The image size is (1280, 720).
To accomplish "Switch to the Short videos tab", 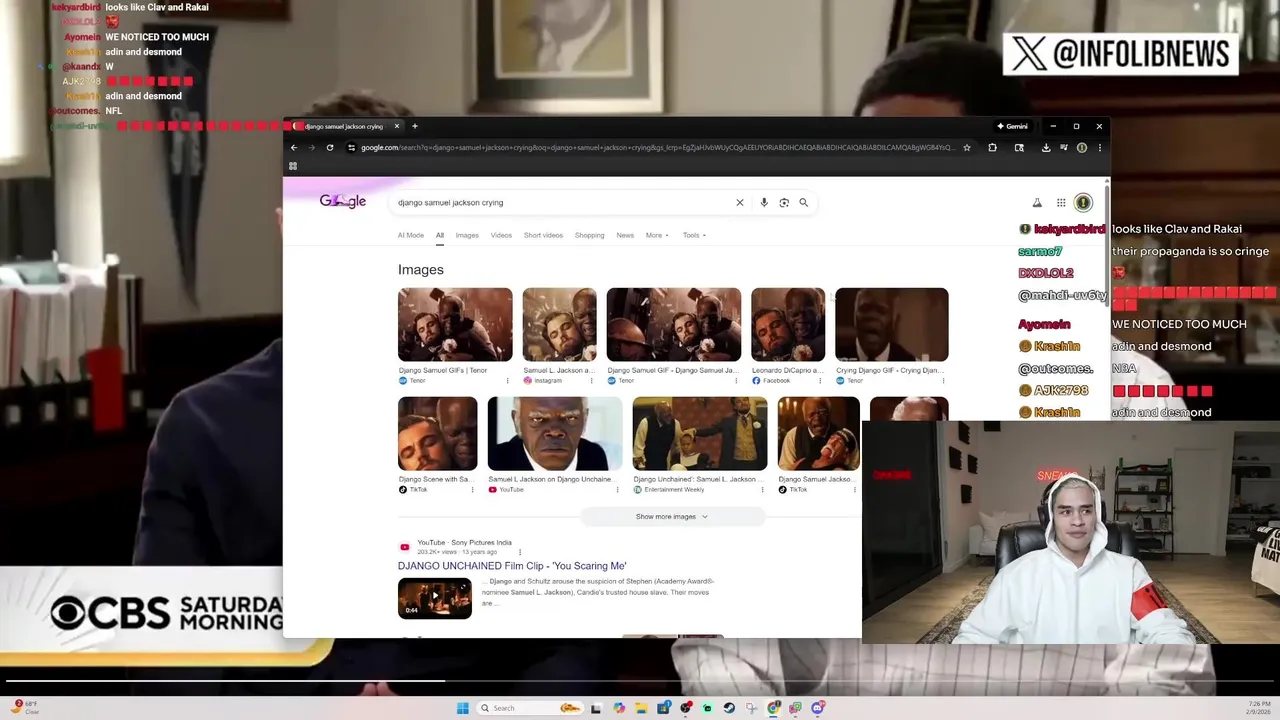I will (543, 235).
